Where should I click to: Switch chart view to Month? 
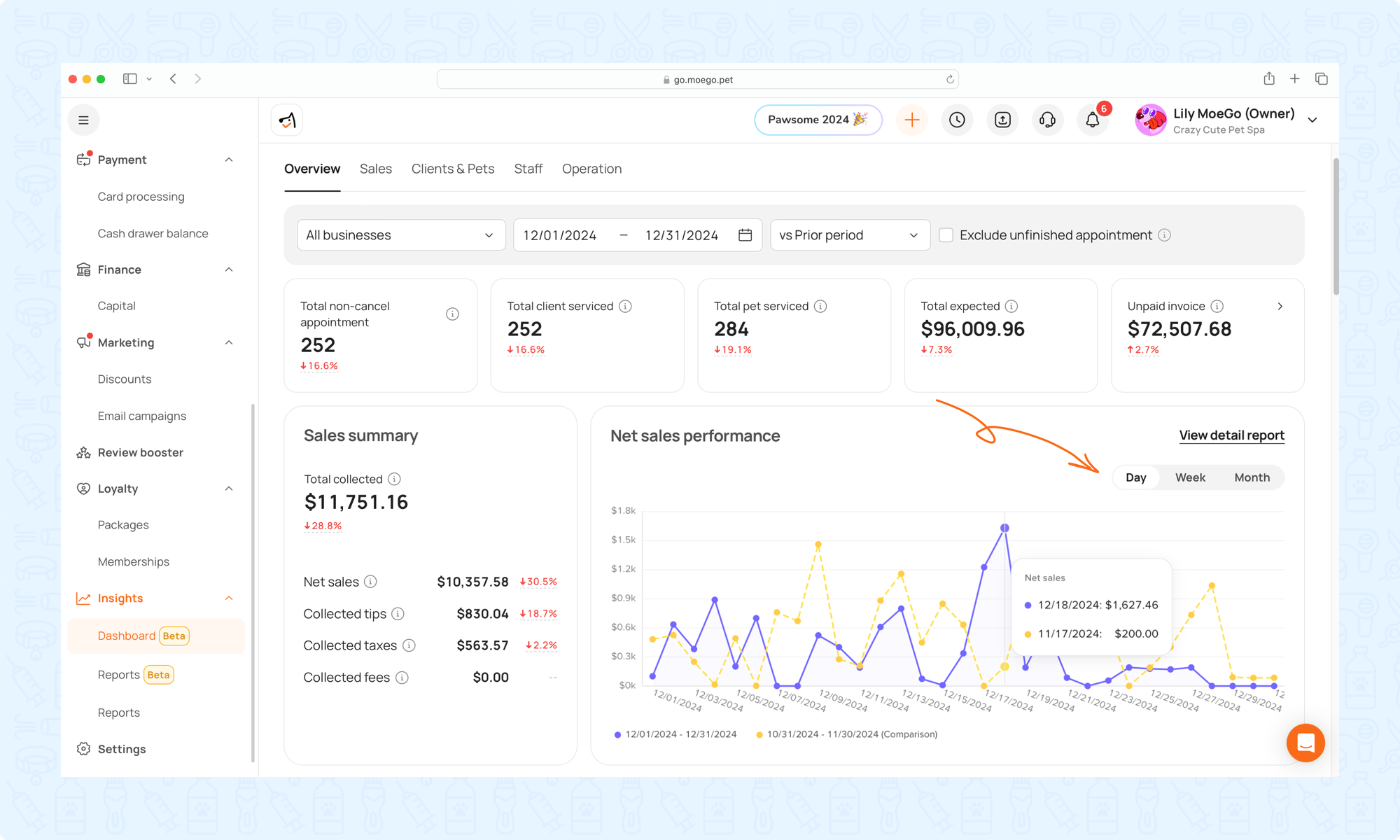1252,477
